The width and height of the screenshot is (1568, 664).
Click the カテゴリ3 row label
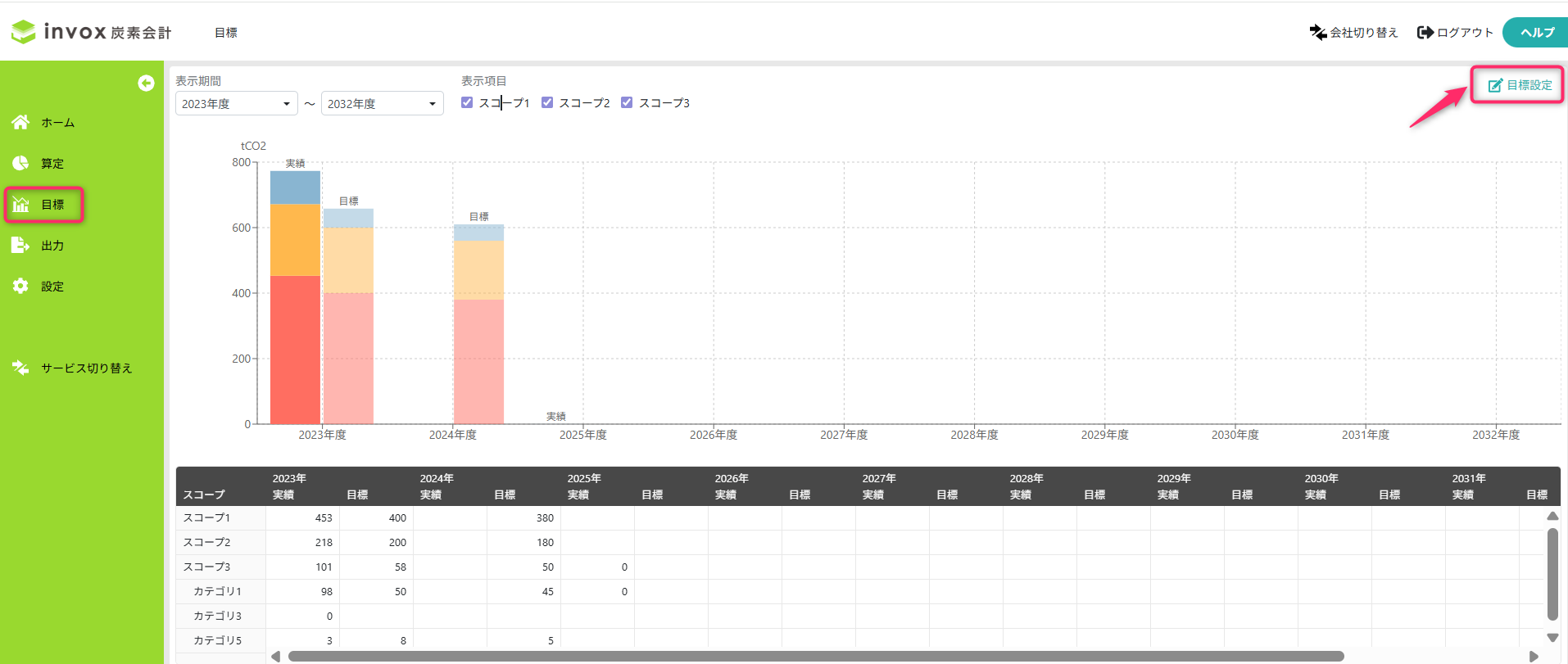point(217,616)
